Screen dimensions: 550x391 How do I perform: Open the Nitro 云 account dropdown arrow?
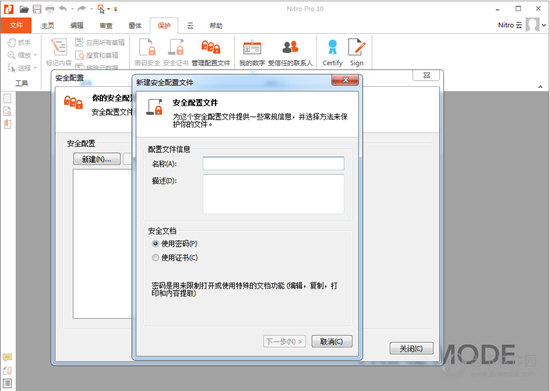pyautogui.click(x=544, y=25)
